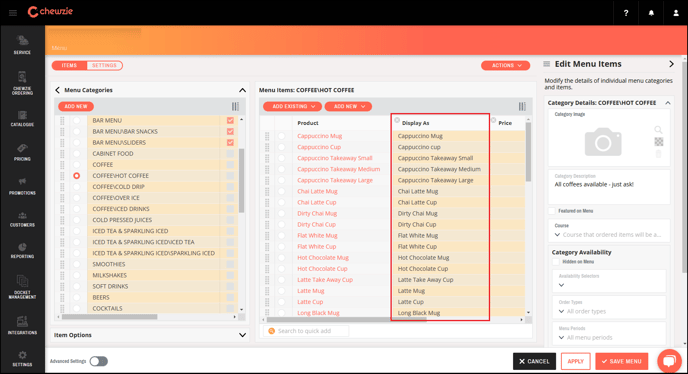Select the CABINET FOOD radio button
688x374 pixels.
click(77, 154)
